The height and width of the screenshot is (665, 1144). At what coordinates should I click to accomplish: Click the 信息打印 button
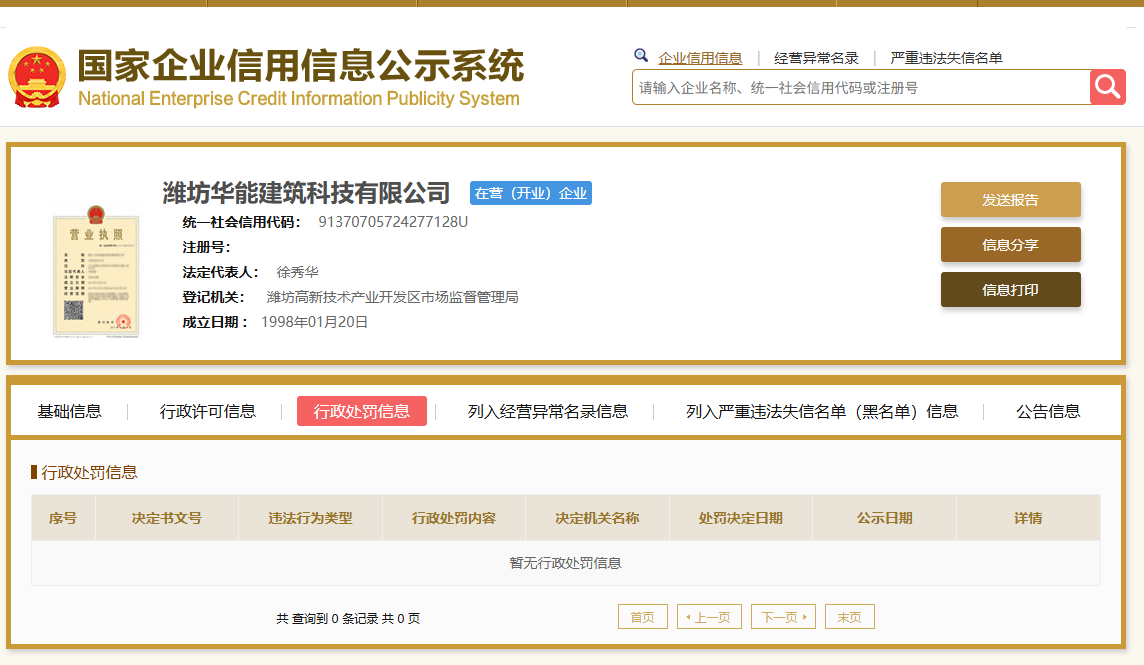coord(1010,290)
